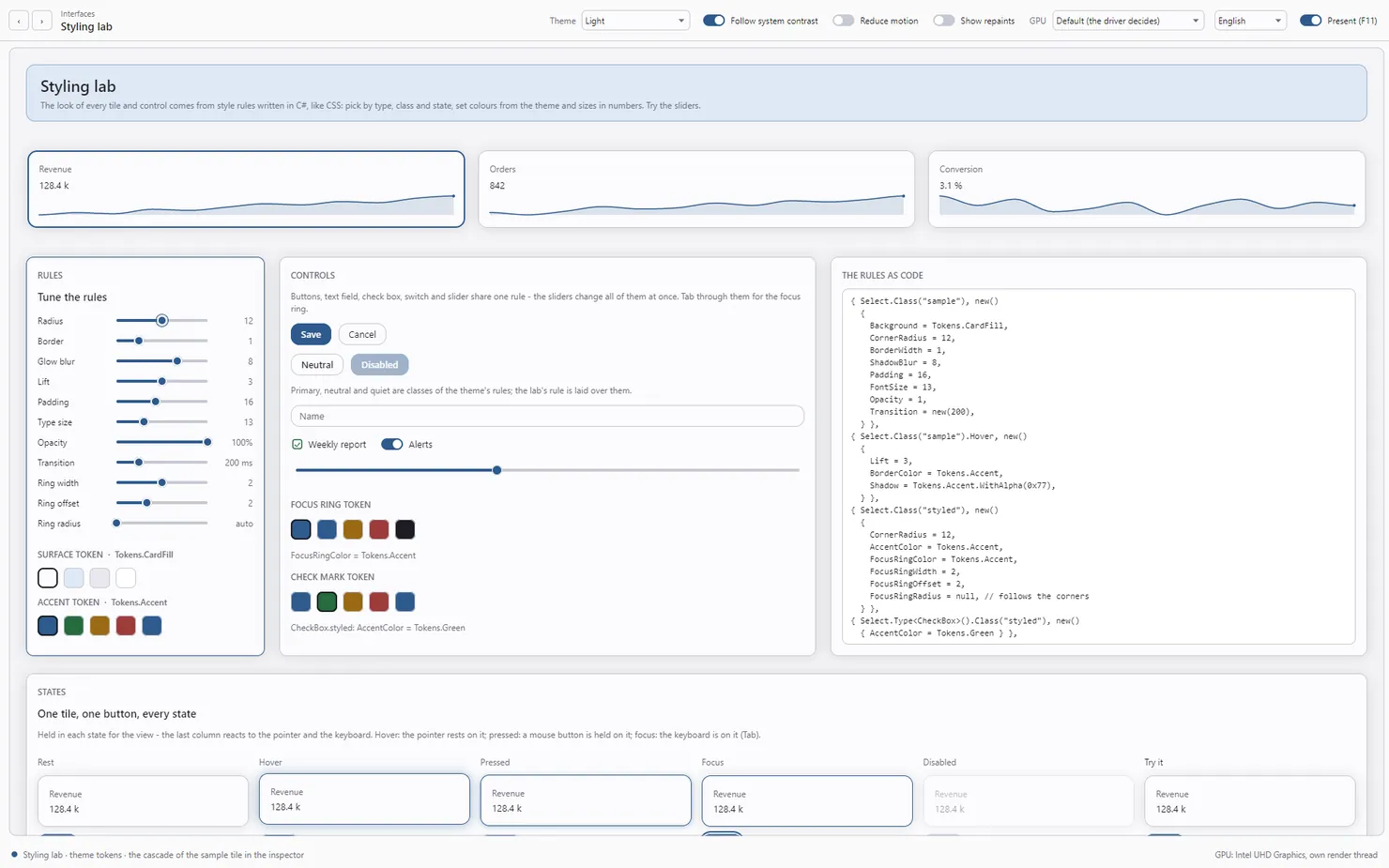Image resolution: width=1389 pixels, height=868 pixels.
Task: Pick the light blue Surface token swatch
Action: pos(74,578)
